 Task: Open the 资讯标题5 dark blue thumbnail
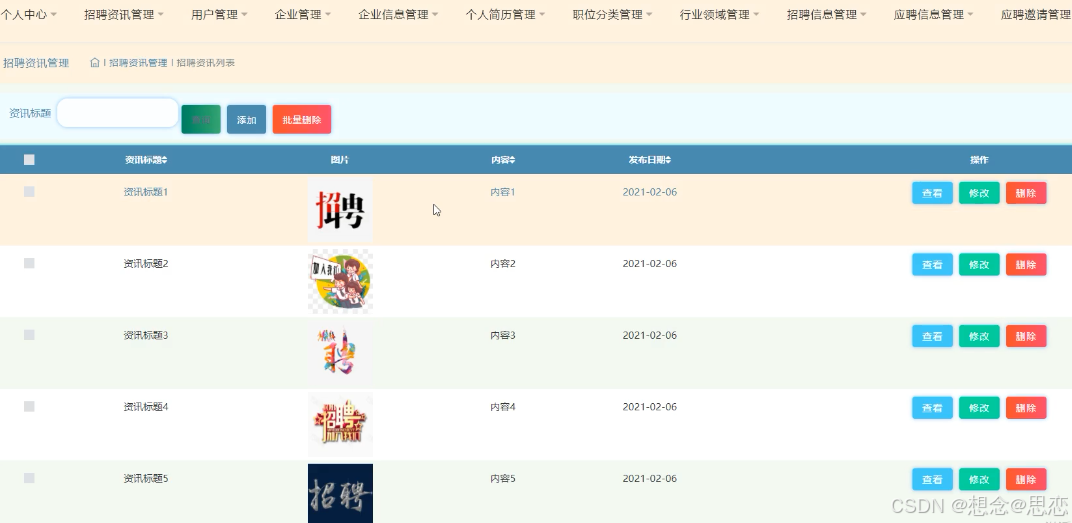click(x=340, y=494)
